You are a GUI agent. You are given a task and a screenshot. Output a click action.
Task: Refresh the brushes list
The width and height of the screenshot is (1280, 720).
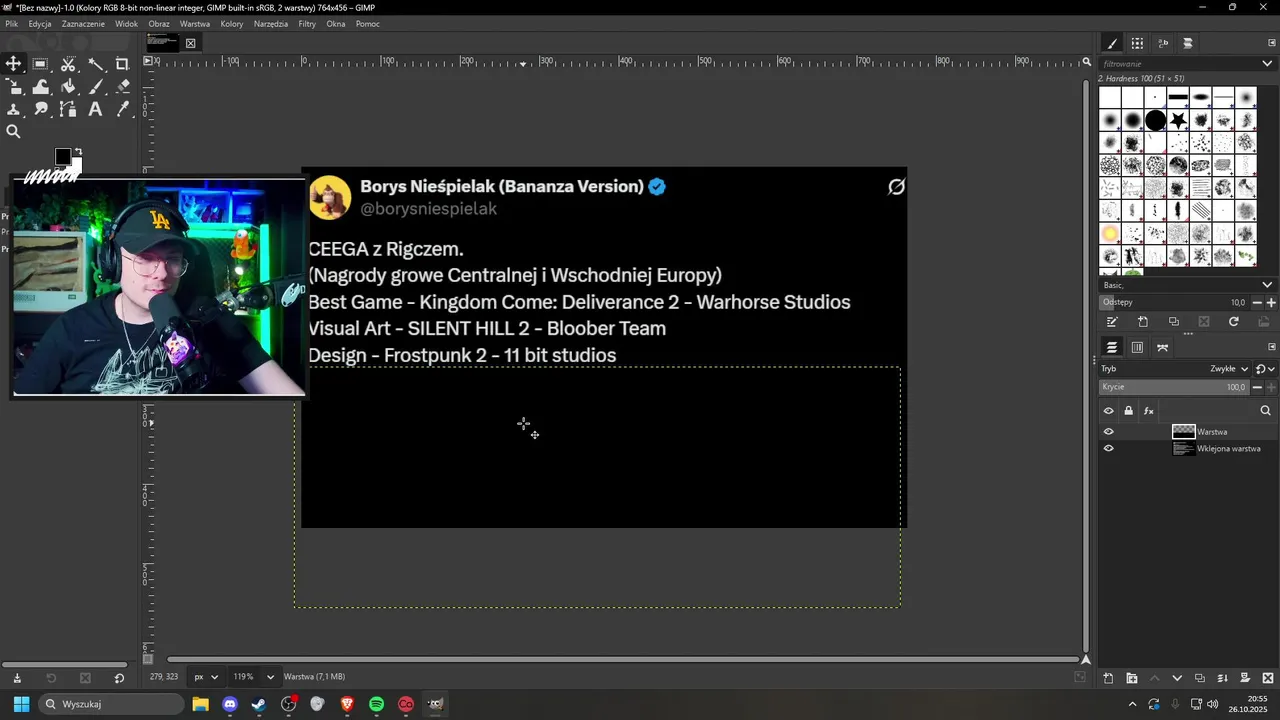click(1234, 322)
